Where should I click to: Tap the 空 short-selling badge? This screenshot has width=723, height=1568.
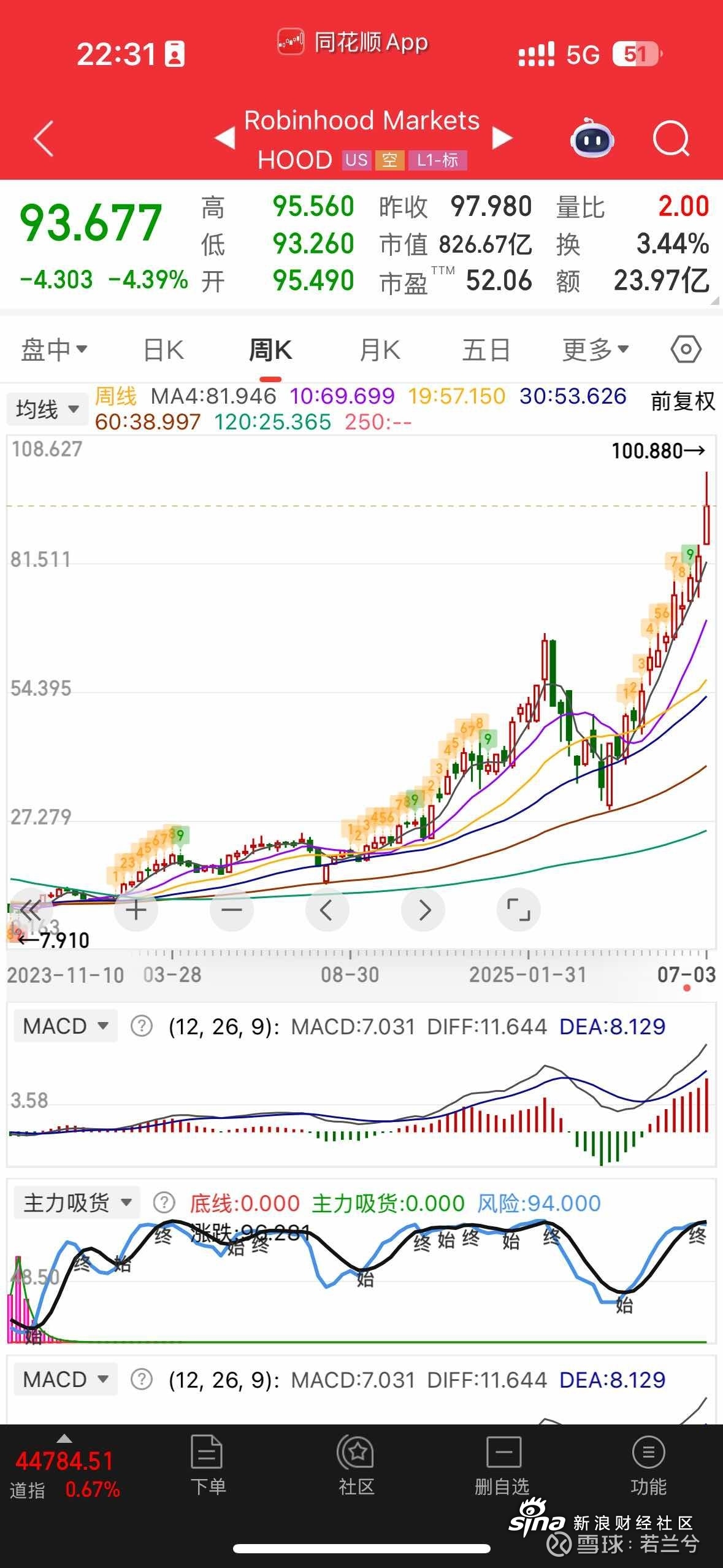pos(389,160)
